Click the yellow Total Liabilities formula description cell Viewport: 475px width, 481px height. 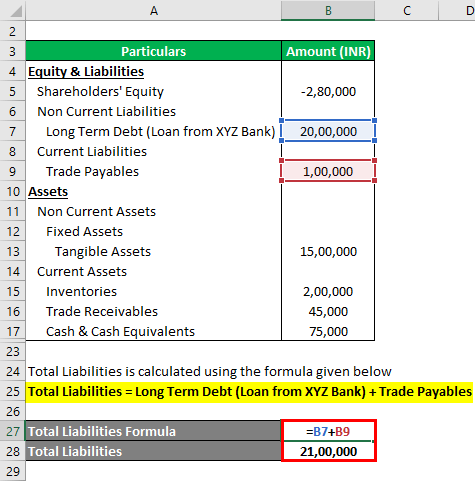pos(249,392)
